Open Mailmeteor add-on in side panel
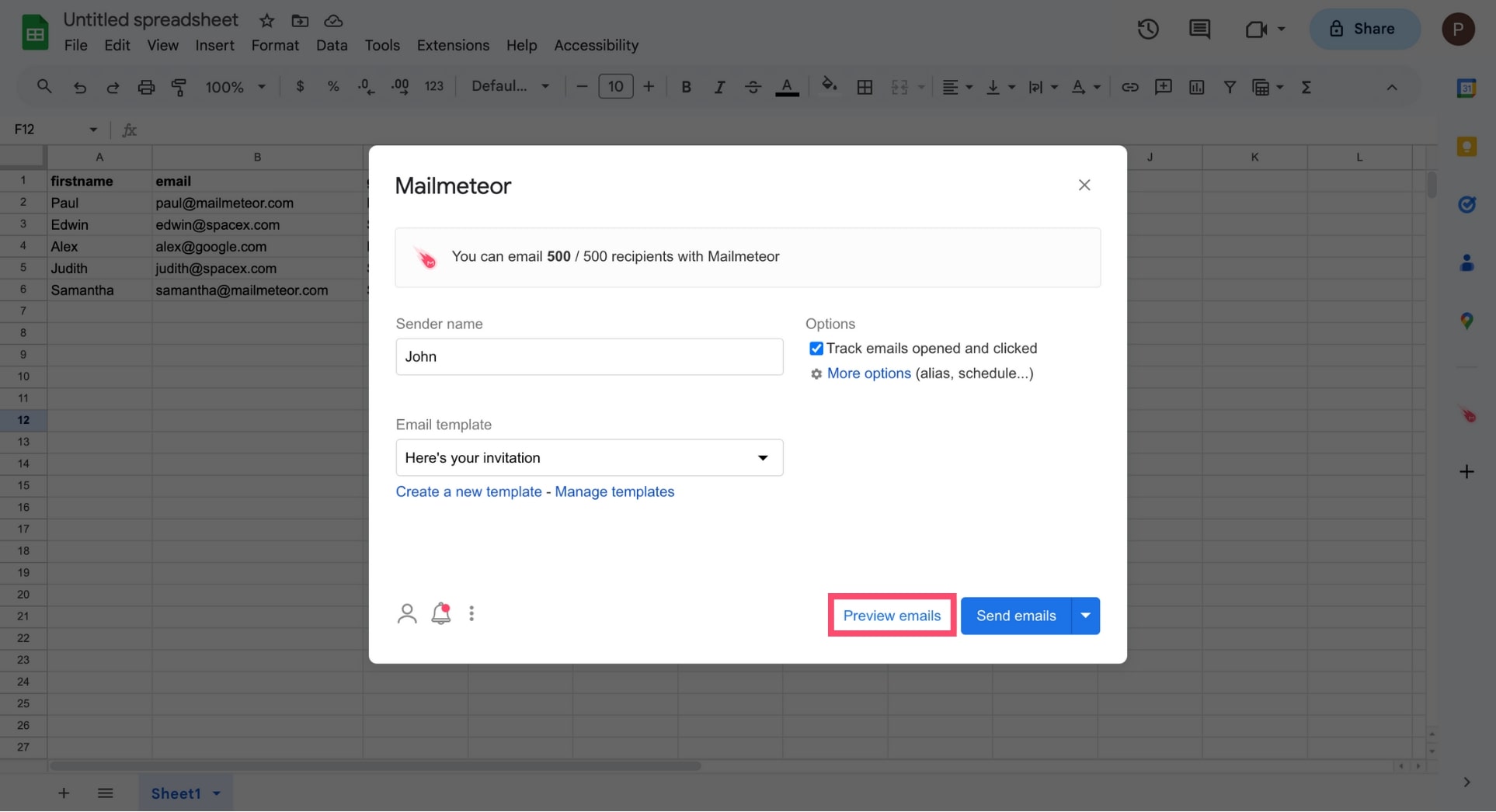Screen dimensions: 1496x812 click(x=1466, y=415)
